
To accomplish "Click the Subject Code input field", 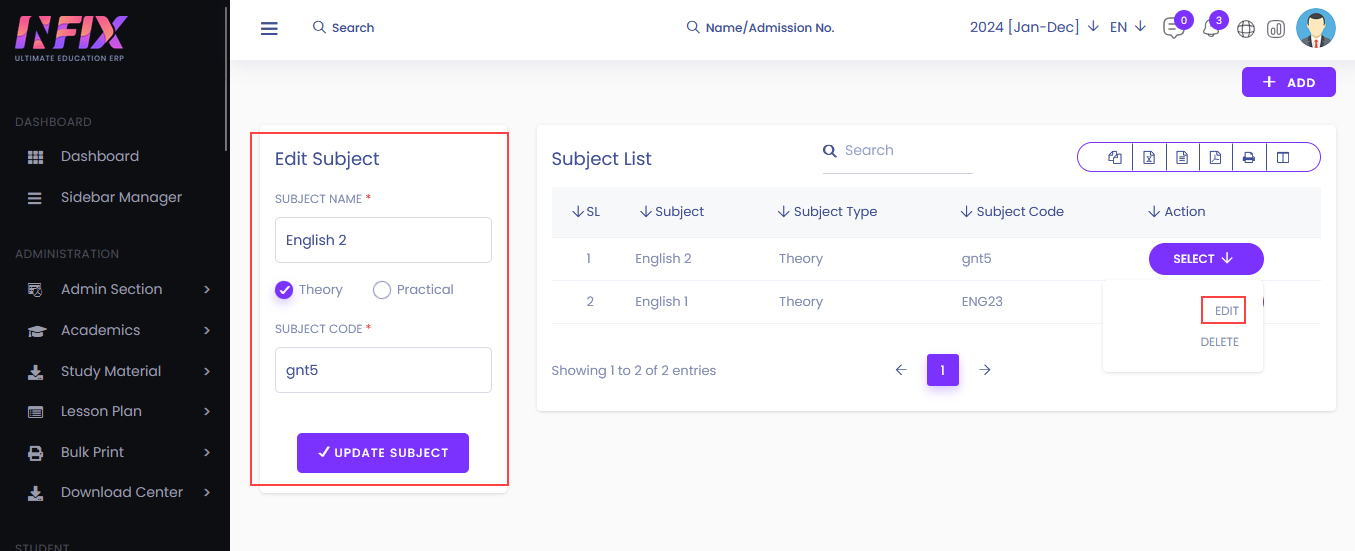I will (x=383, y=370).
